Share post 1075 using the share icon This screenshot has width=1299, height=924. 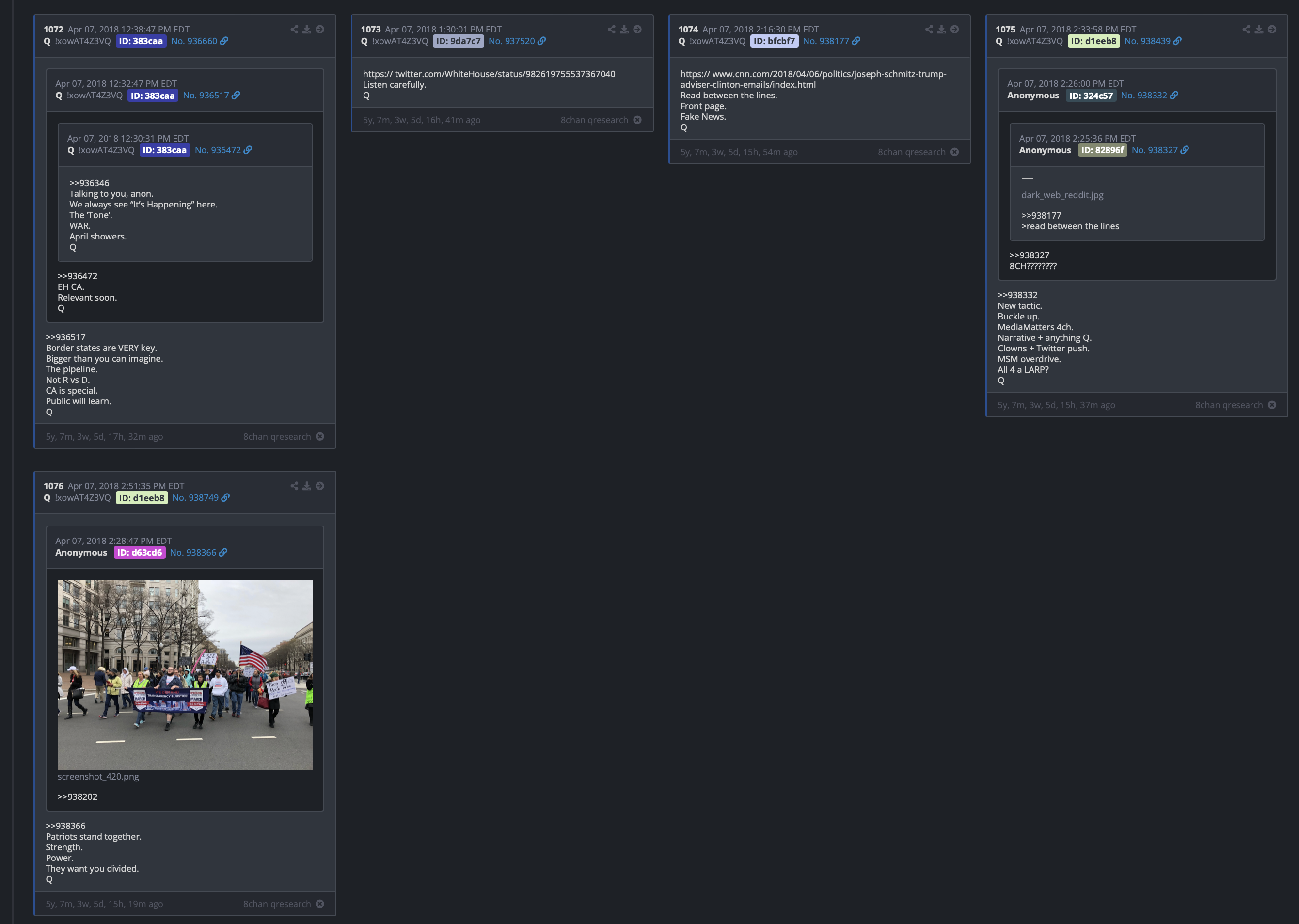click(x=1246, y=30)
